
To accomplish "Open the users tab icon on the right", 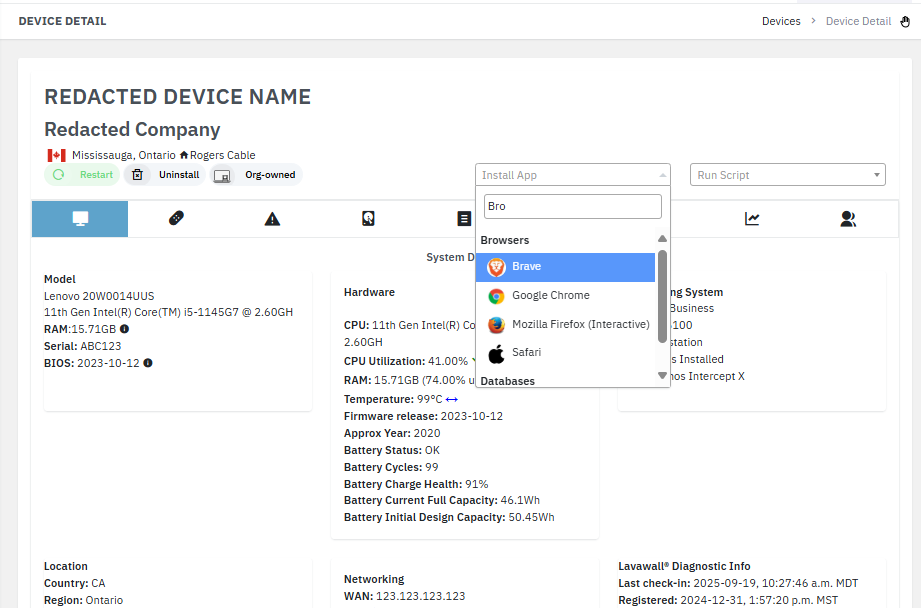I will [848, 217].
